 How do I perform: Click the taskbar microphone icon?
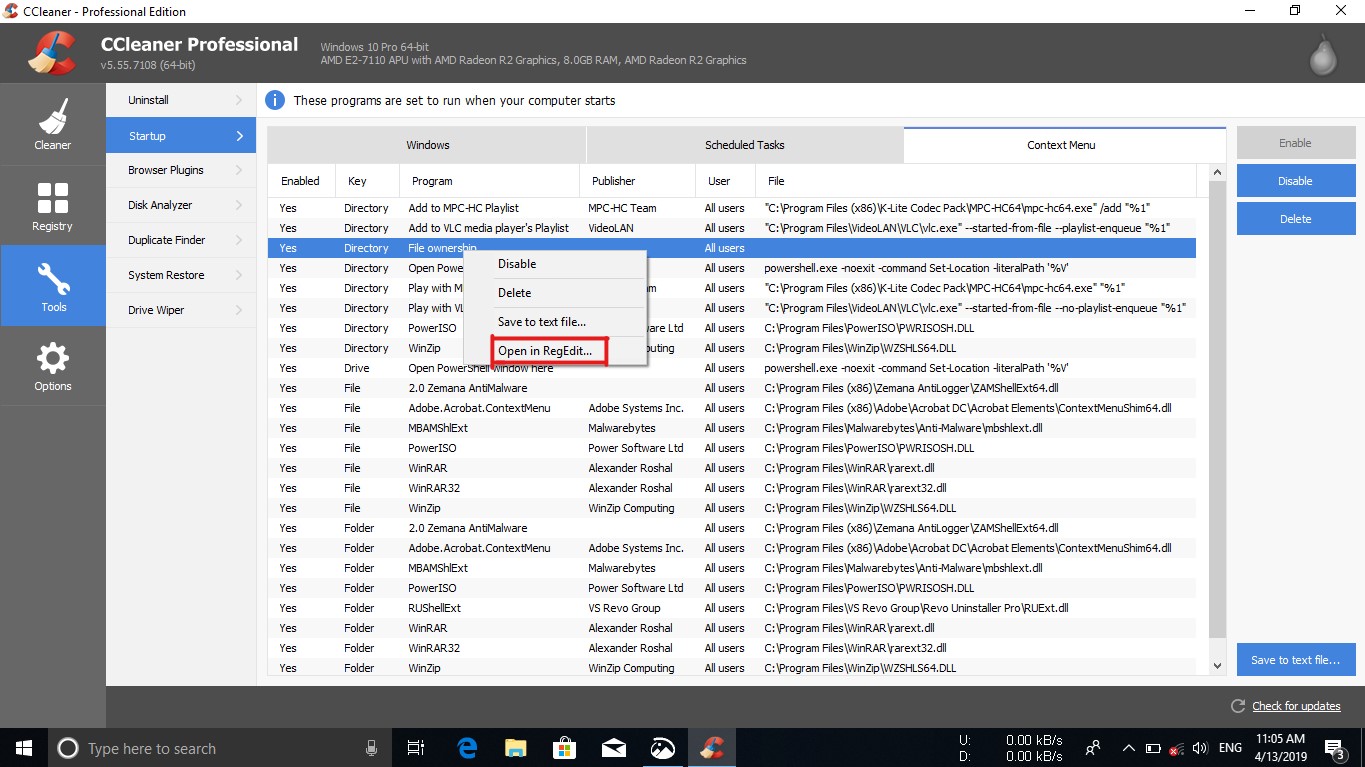pyautogui.click(x=371, y=748)
